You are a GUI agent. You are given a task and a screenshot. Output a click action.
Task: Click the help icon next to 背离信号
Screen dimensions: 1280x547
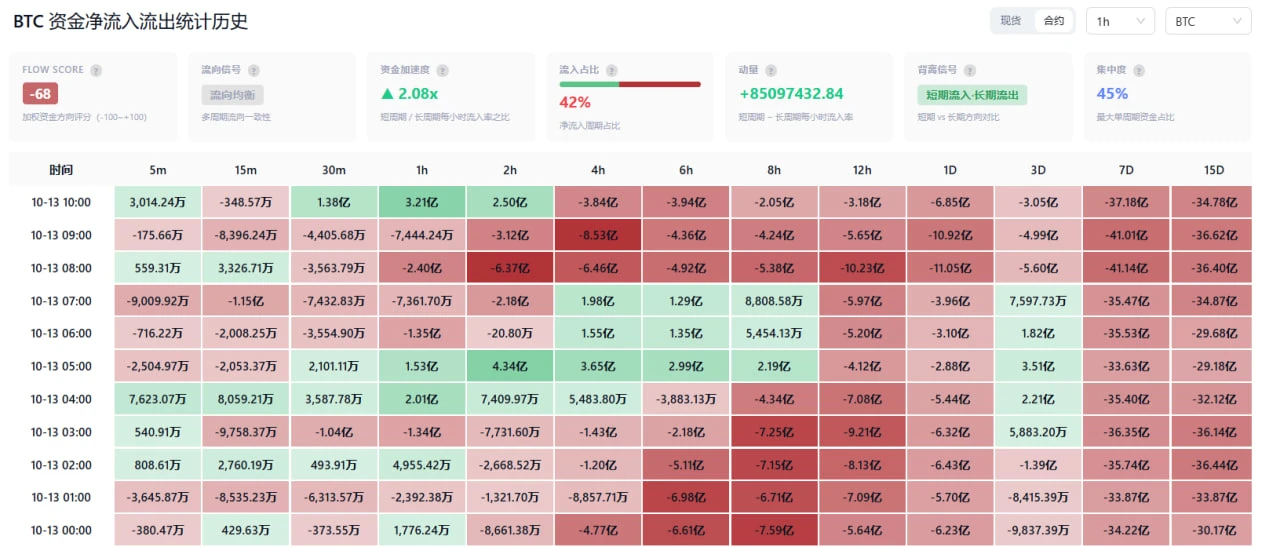click(x=970, y=71)
